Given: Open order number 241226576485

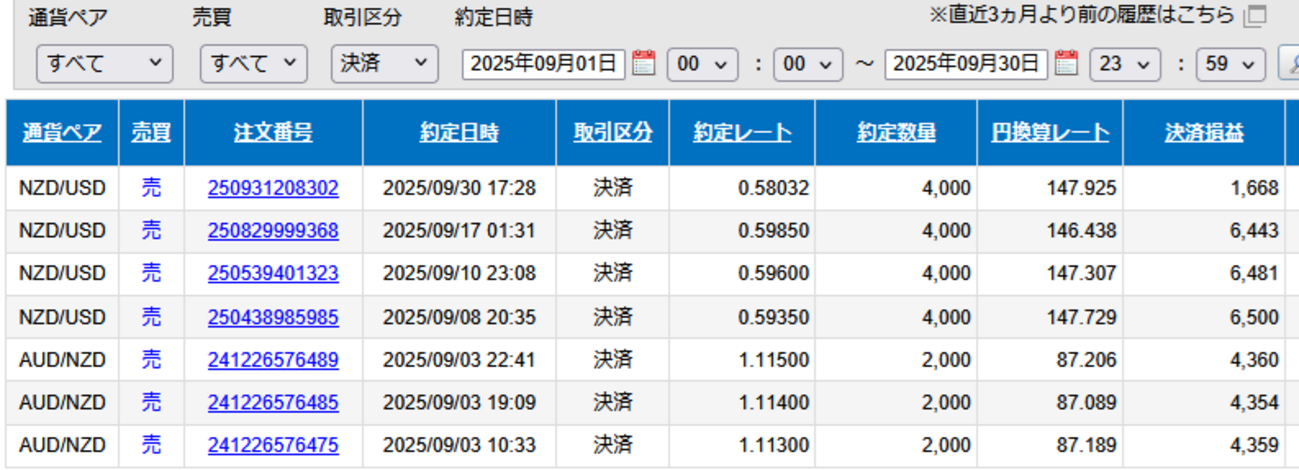Looking at the screenshot, I should [273, 403].
